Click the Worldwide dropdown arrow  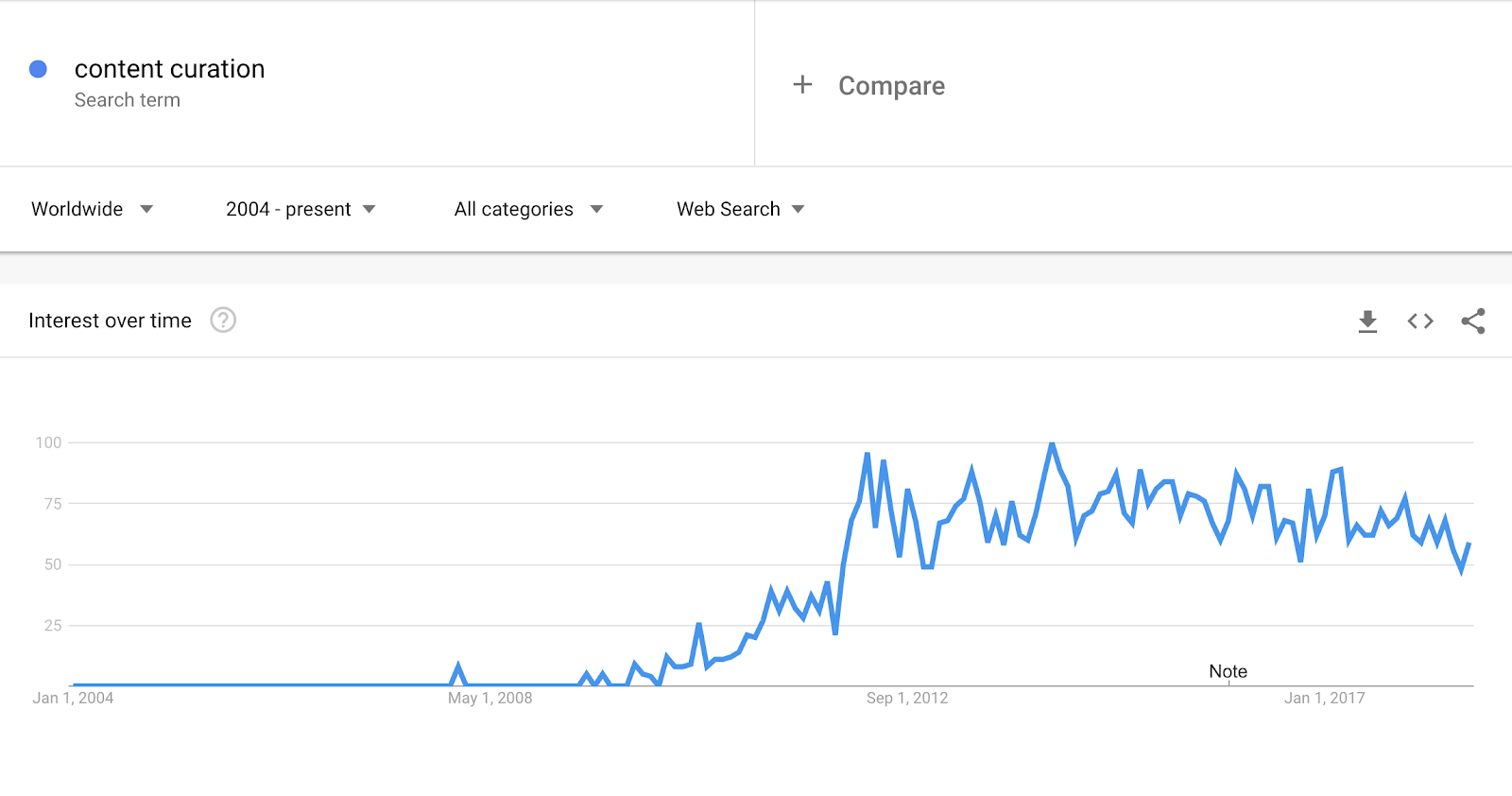146,209
